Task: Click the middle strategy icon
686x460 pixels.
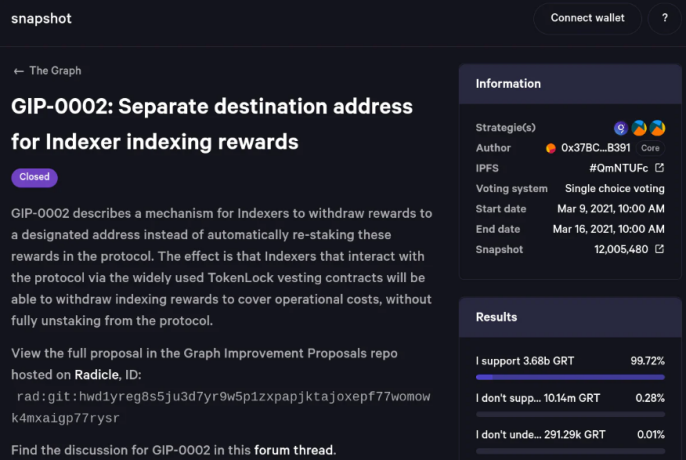Action: [639, 128]
